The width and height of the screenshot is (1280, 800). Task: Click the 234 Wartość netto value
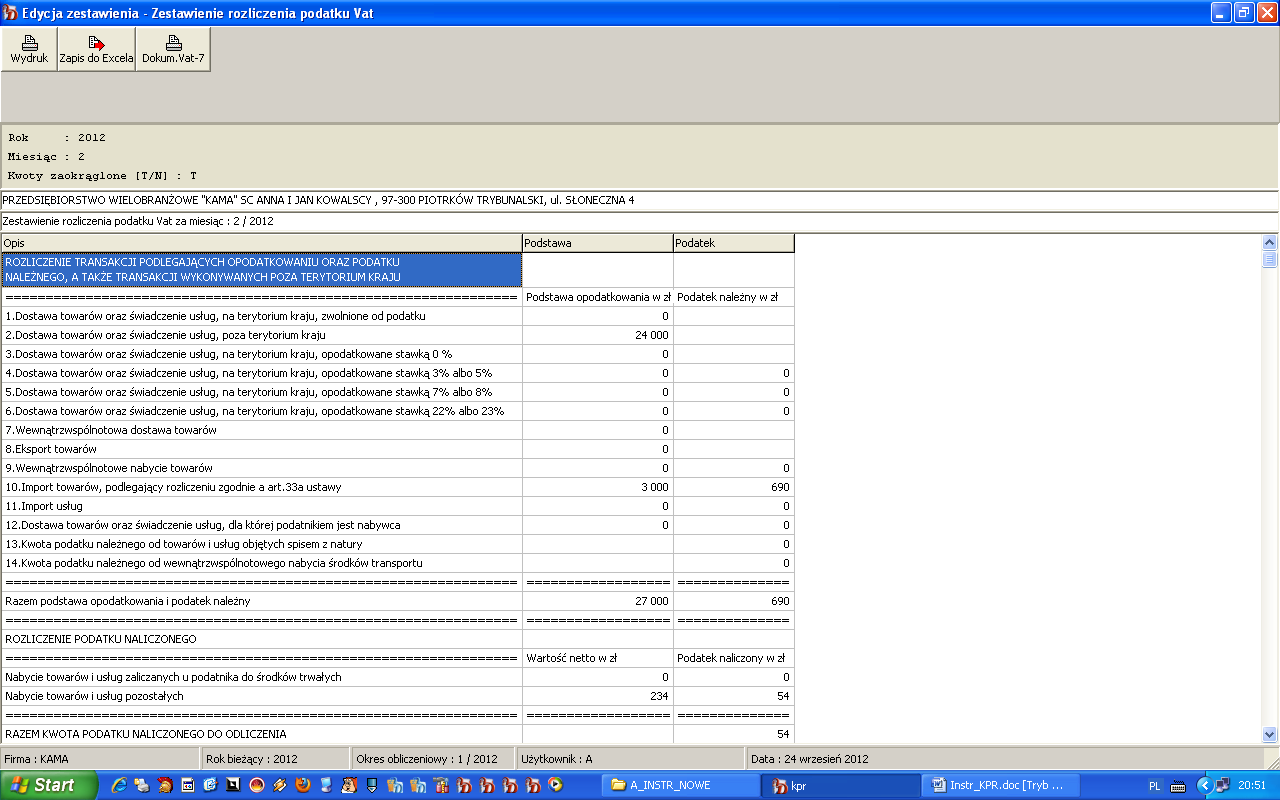(598, 696)
